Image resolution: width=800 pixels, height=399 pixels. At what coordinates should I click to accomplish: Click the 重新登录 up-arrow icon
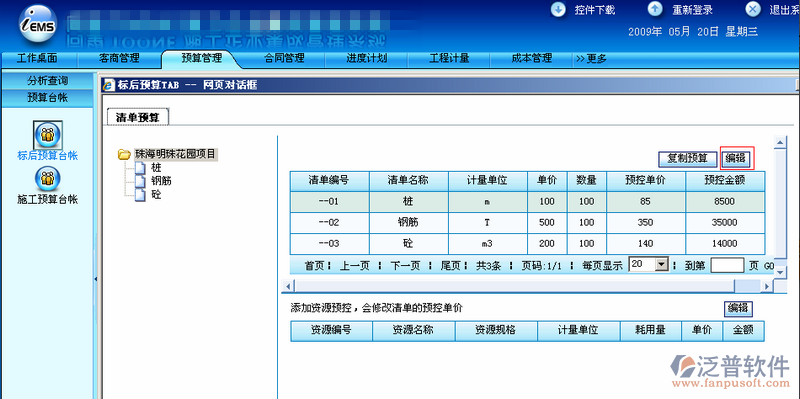point(655,9)
